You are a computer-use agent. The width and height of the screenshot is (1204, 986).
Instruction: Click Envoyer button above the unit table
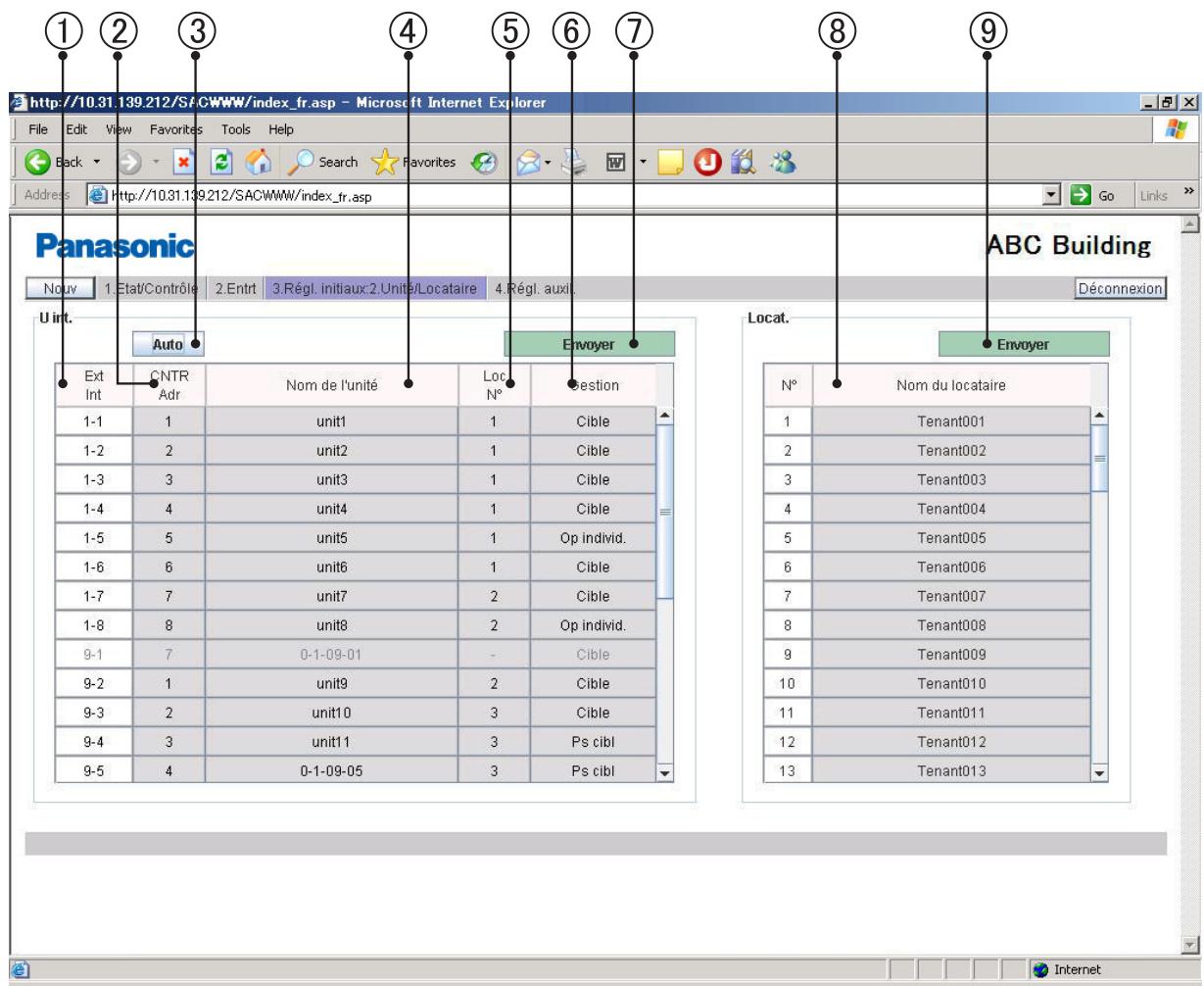[589, 345]
